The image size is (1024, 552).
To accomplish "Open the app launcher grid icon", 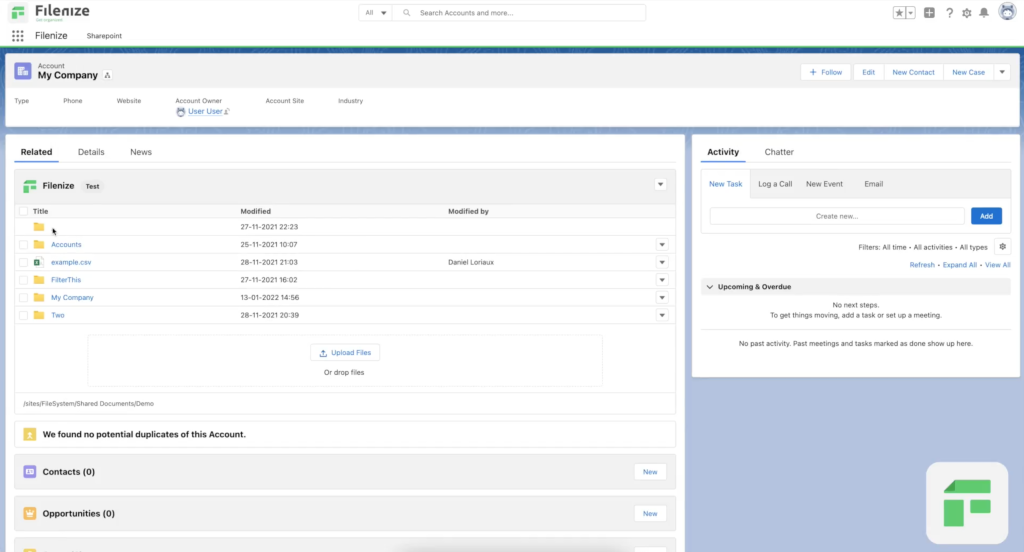I will click(x=18, y=36).
